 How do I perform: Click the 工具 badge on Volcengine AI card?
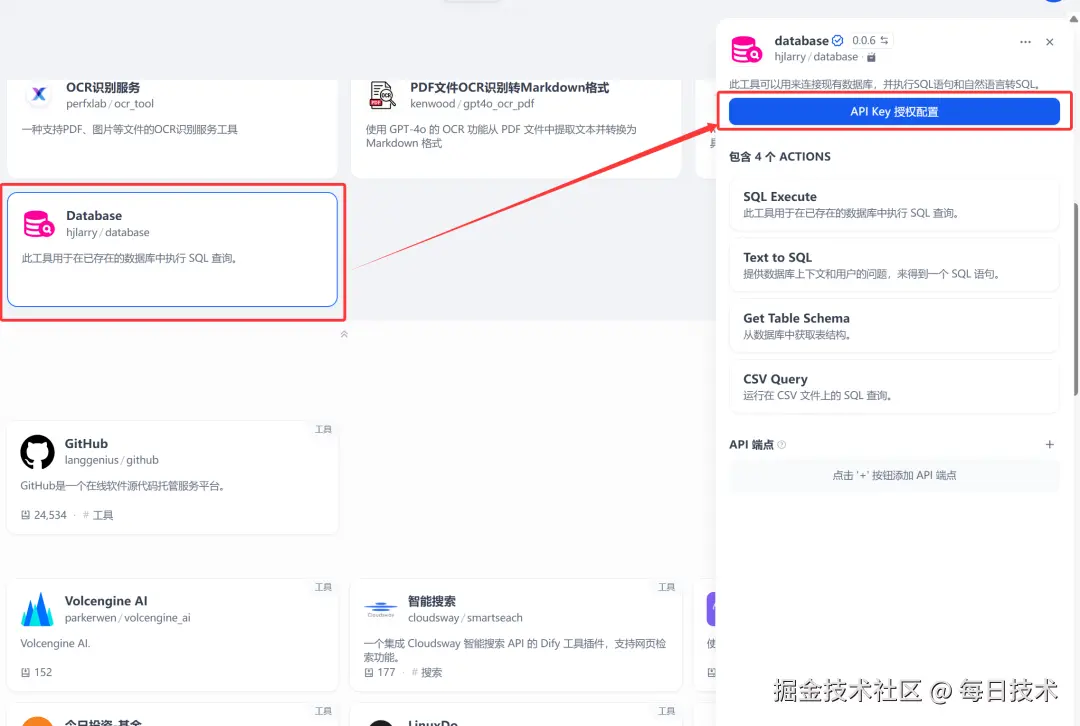(324, 587)
